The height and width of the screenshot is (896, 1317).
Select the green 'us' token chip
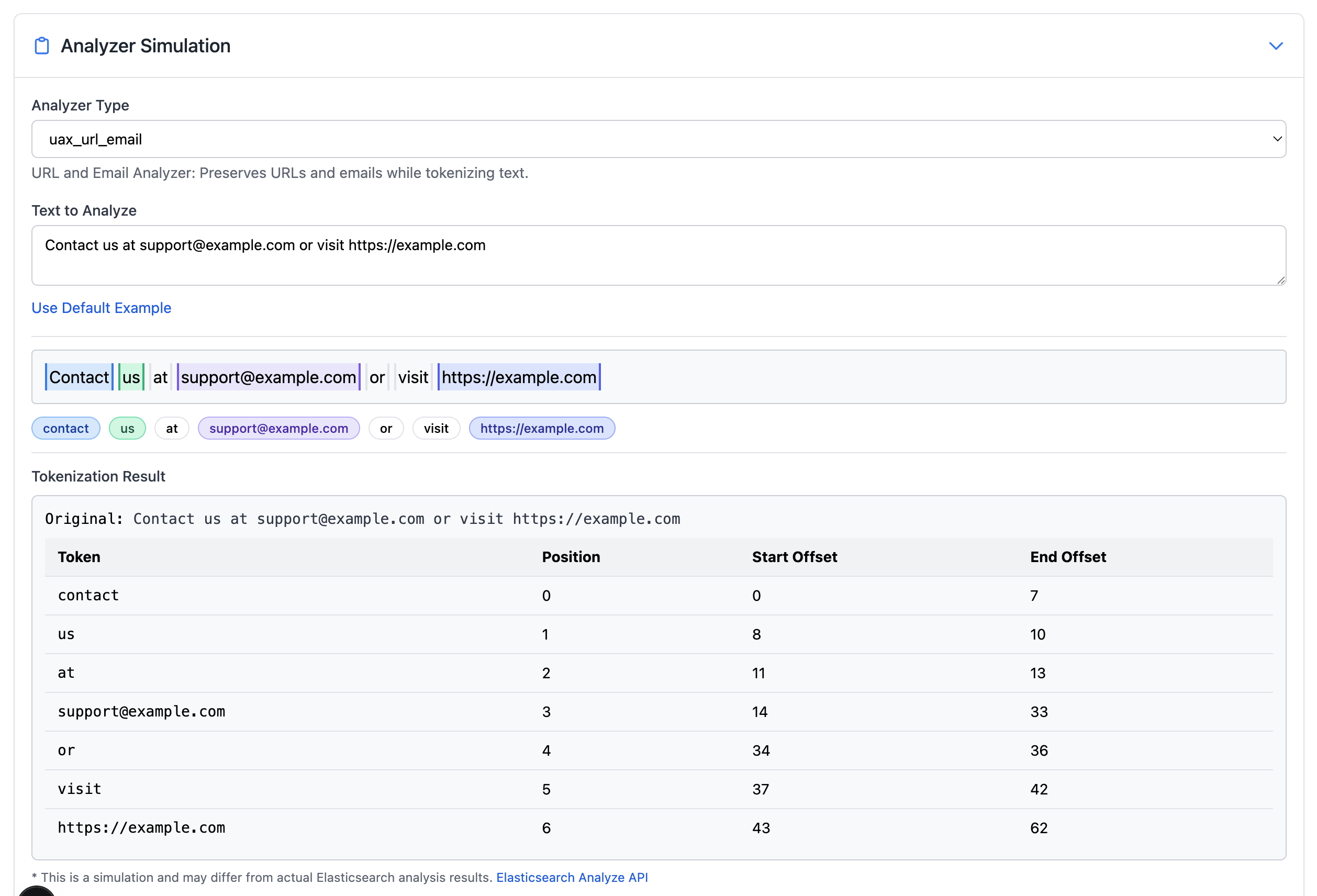pos(127,429)
